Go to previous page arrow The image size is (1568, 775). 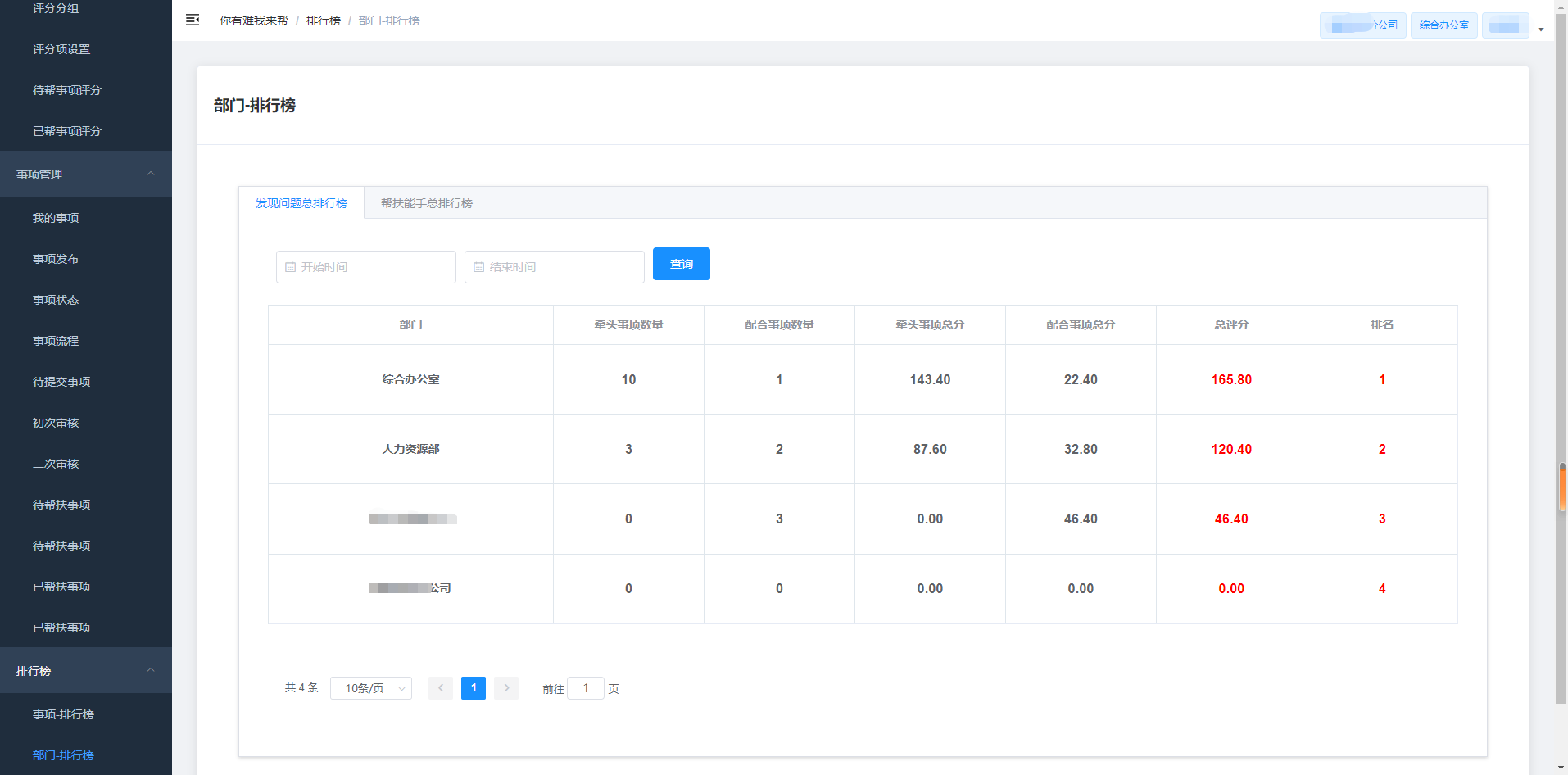click(x=441, y=688)
